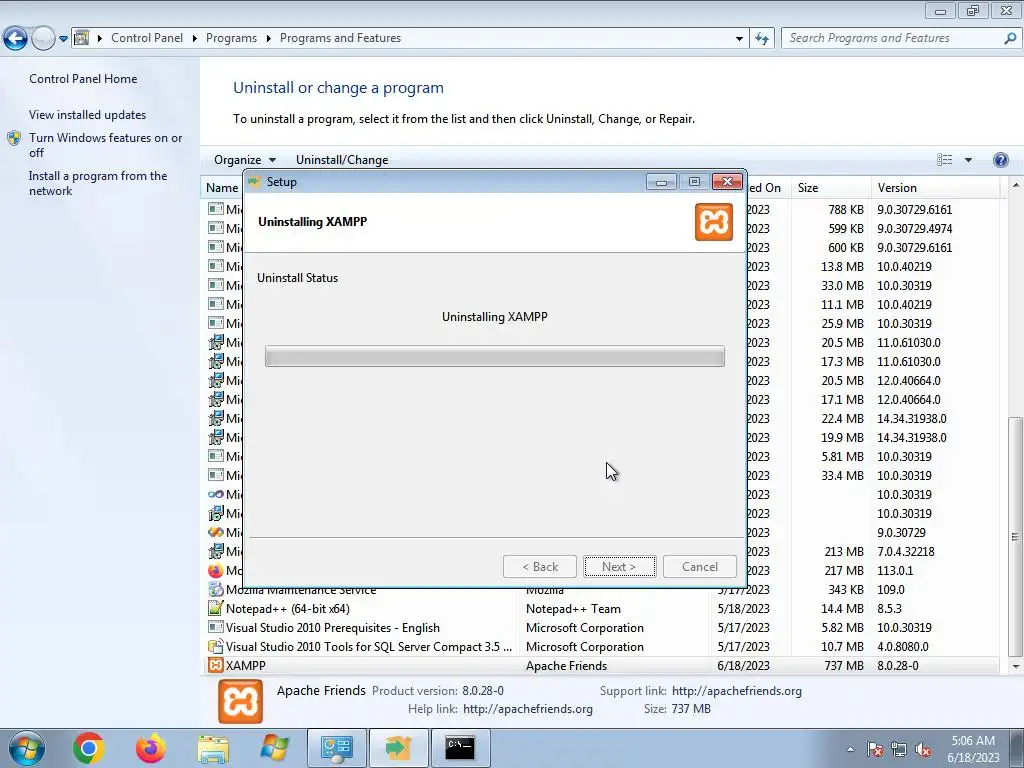Viewport: 1024px width, 768px height.
Task: Open recent pages dropdown arrow
Action: (63, 39)
